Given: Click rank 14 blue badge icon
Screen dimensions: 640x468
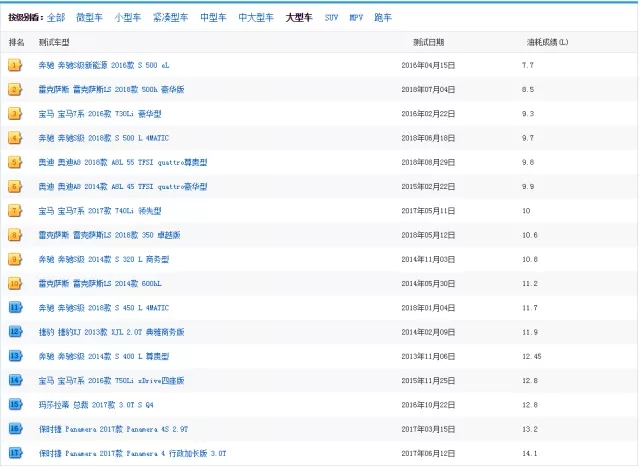Looking at the screenshot, I should click(x=15, y=381).
